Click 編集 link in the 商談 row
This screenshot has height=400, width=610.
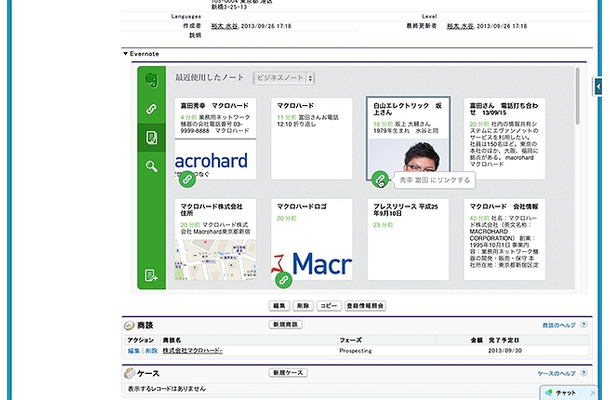(x=133, y=351)
